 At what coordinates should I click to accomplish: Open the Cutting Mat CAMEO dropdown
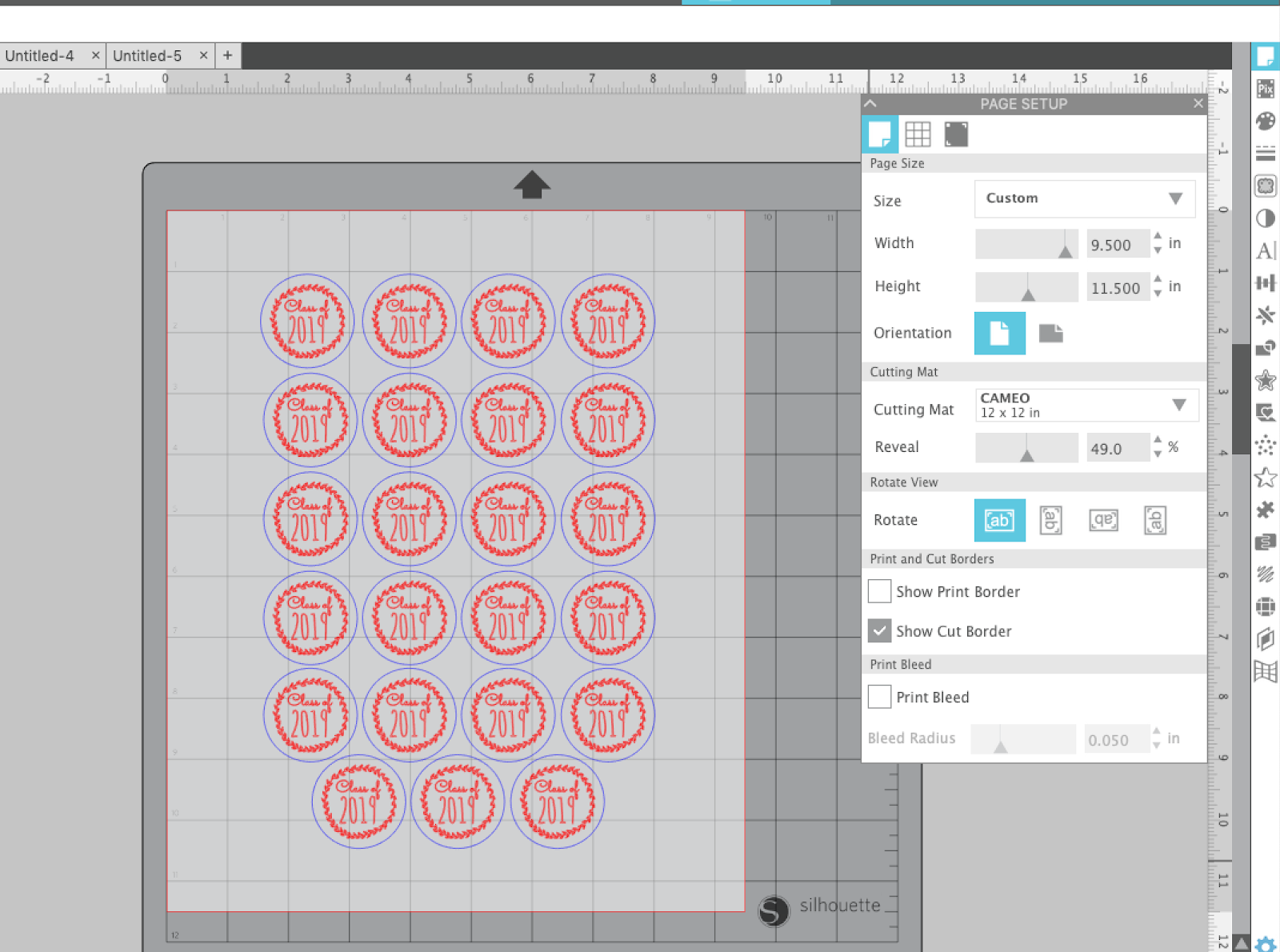tap(1086, 405)
